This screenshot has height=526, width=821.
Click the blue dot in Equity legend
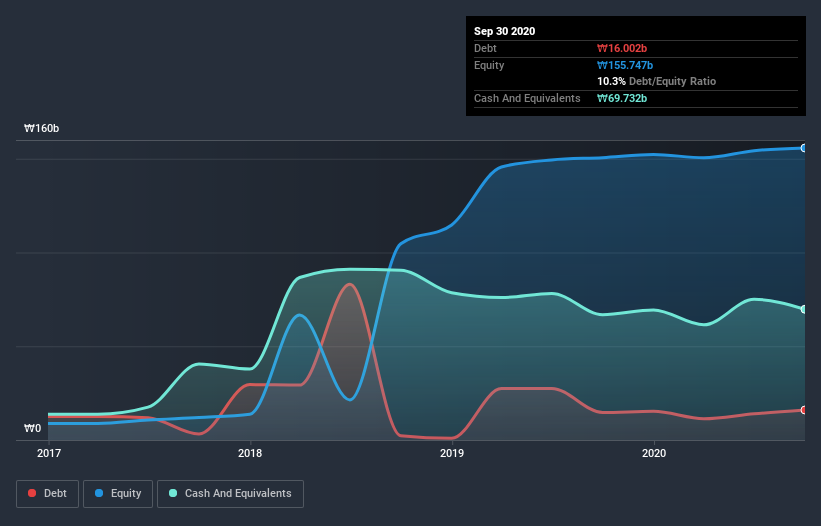tap(99, 493)
